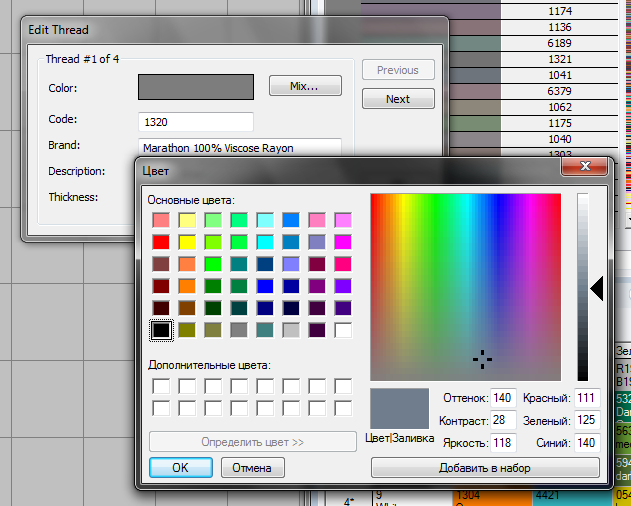The width and height of the screenshot is (631, 506).
Task: Select the first empty custom color slot
Action: (x=160, y=386)
